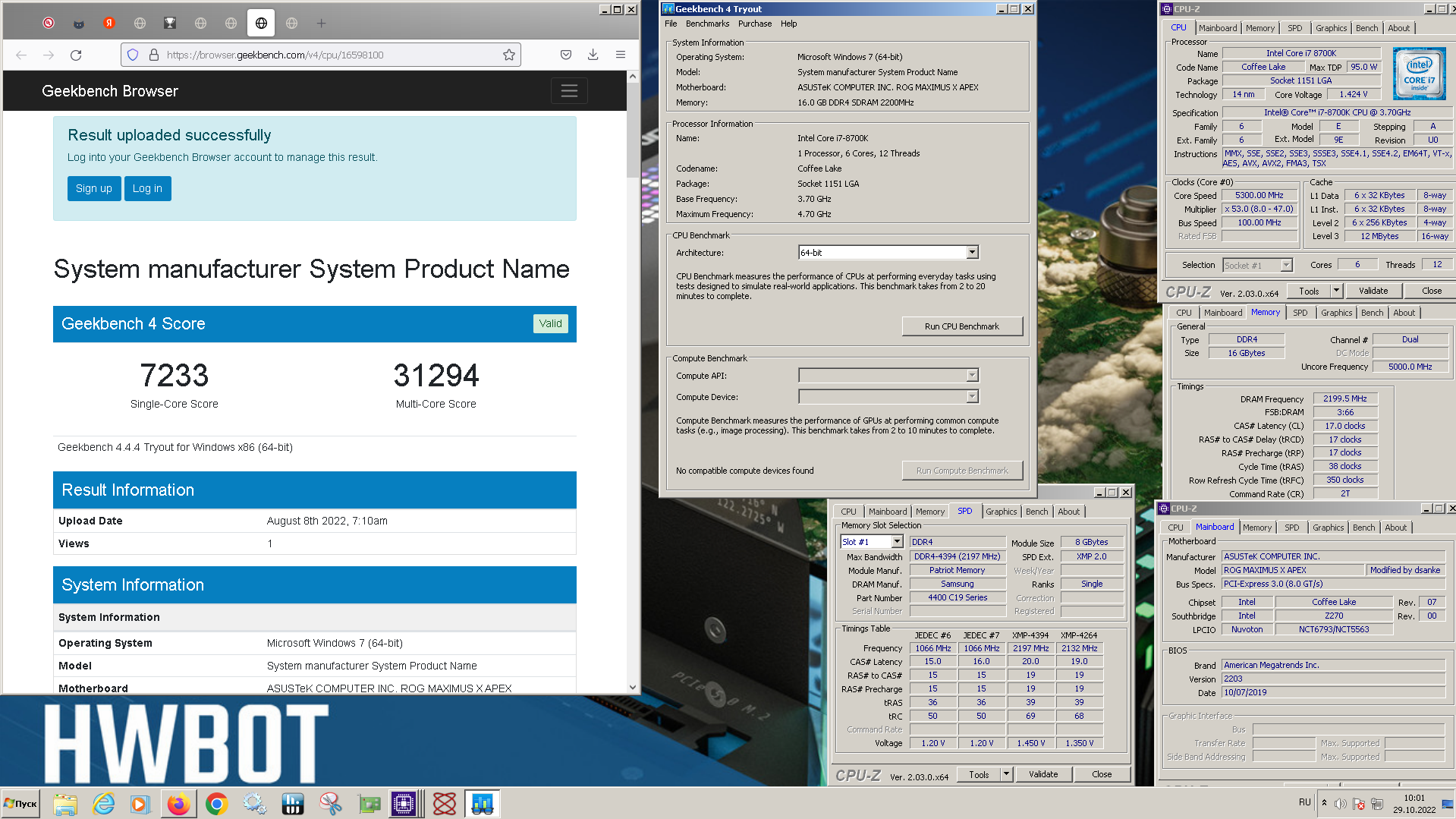Open a new Firefox tab with plus

point(321,24)
